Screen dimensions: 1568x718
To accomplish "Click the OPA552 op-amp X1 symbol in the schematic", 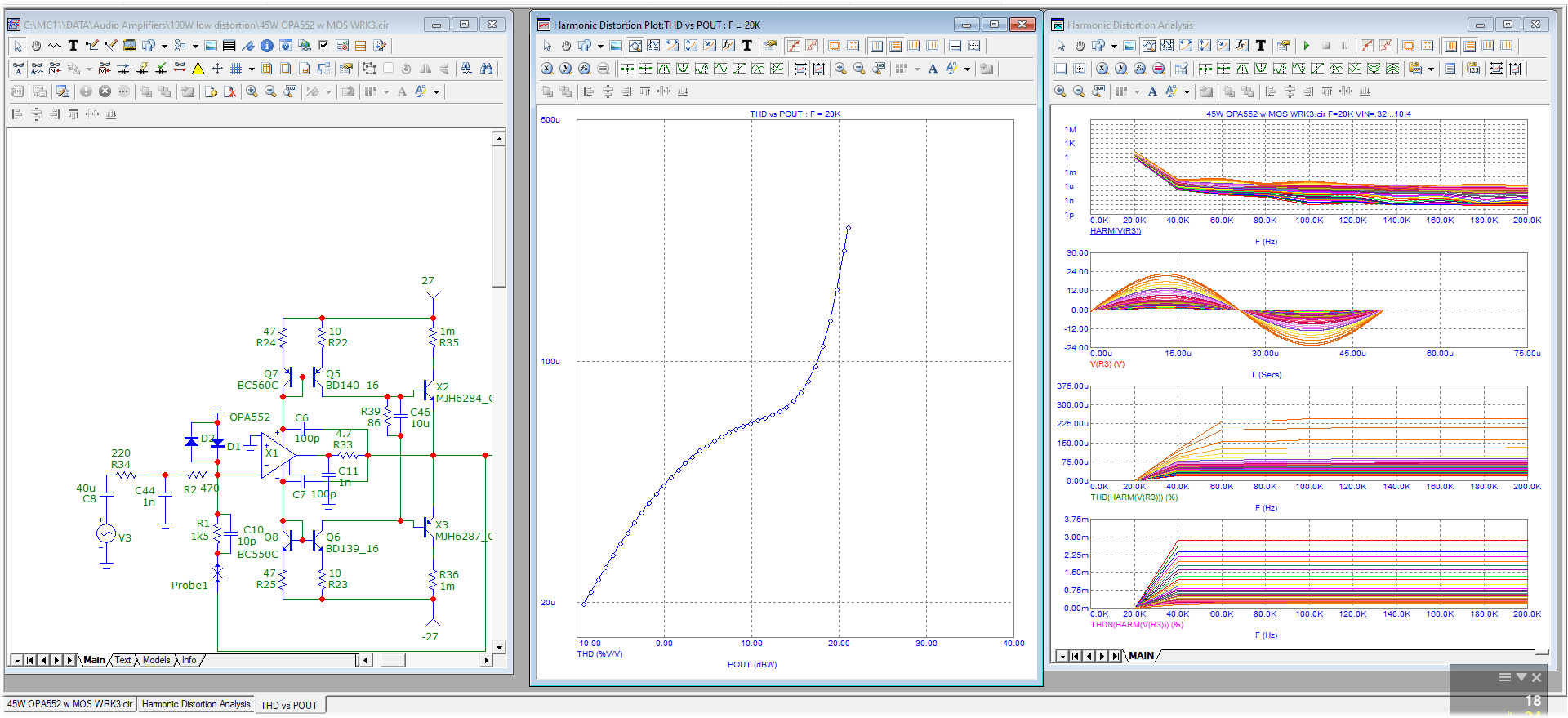I will [276, 456].
